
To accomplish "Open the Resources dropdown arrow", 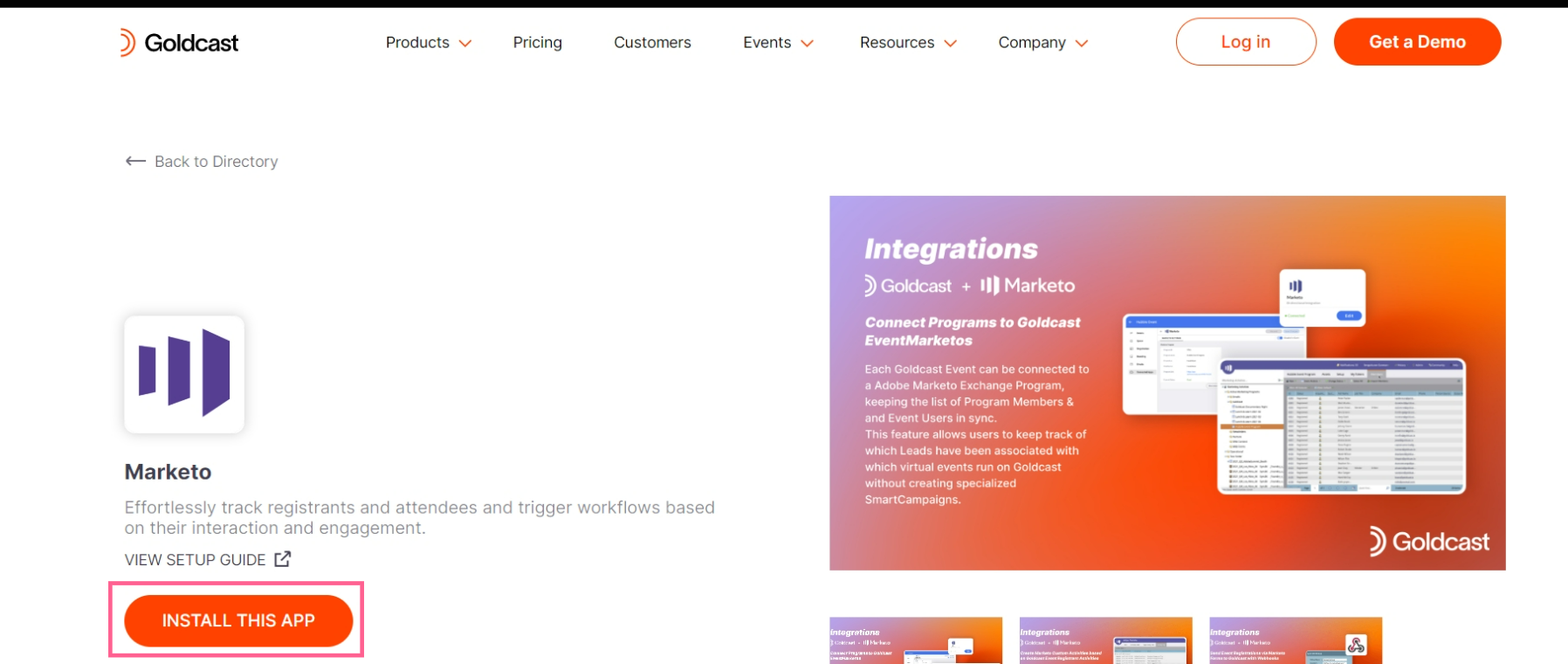I will click(x=951, y=44).
